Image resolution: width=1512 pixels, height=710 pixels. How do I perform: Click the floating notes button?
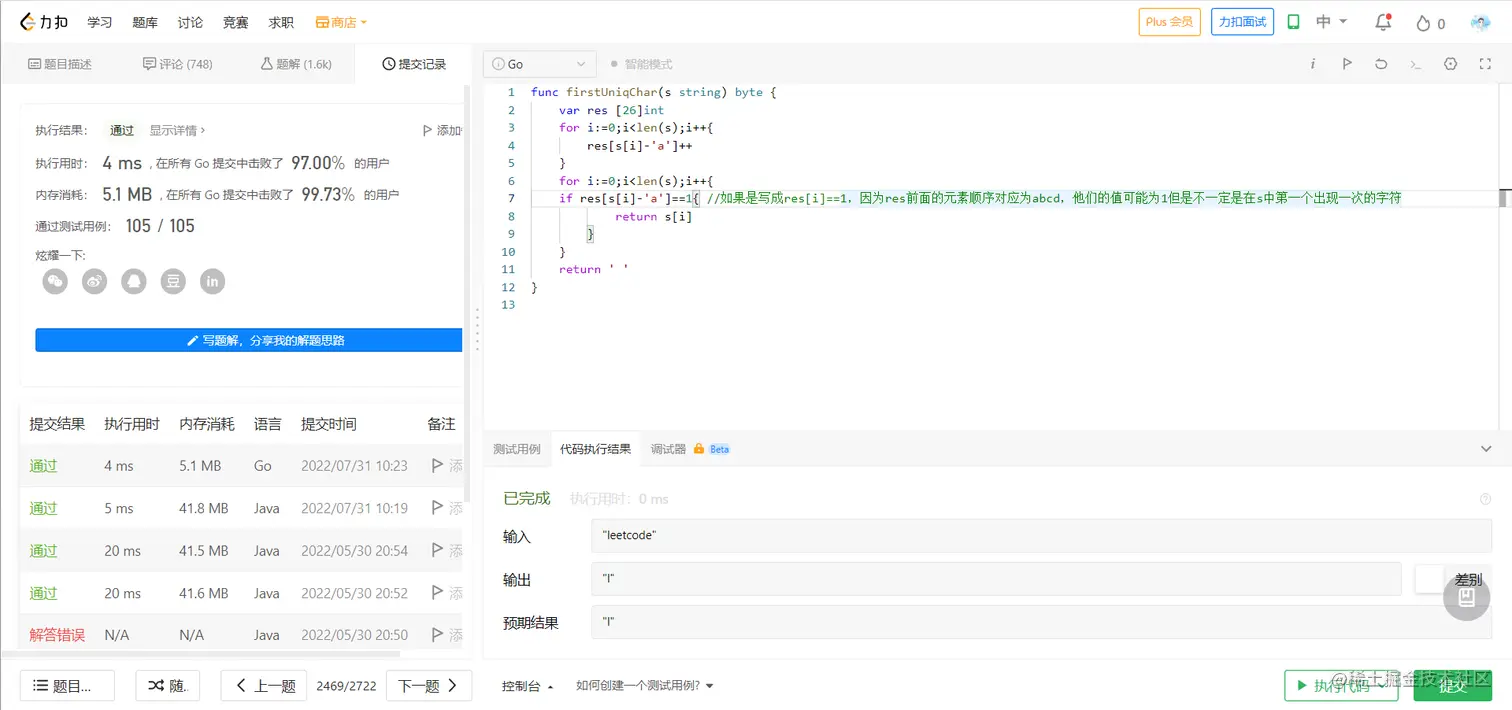click(x=1467, y=598)
